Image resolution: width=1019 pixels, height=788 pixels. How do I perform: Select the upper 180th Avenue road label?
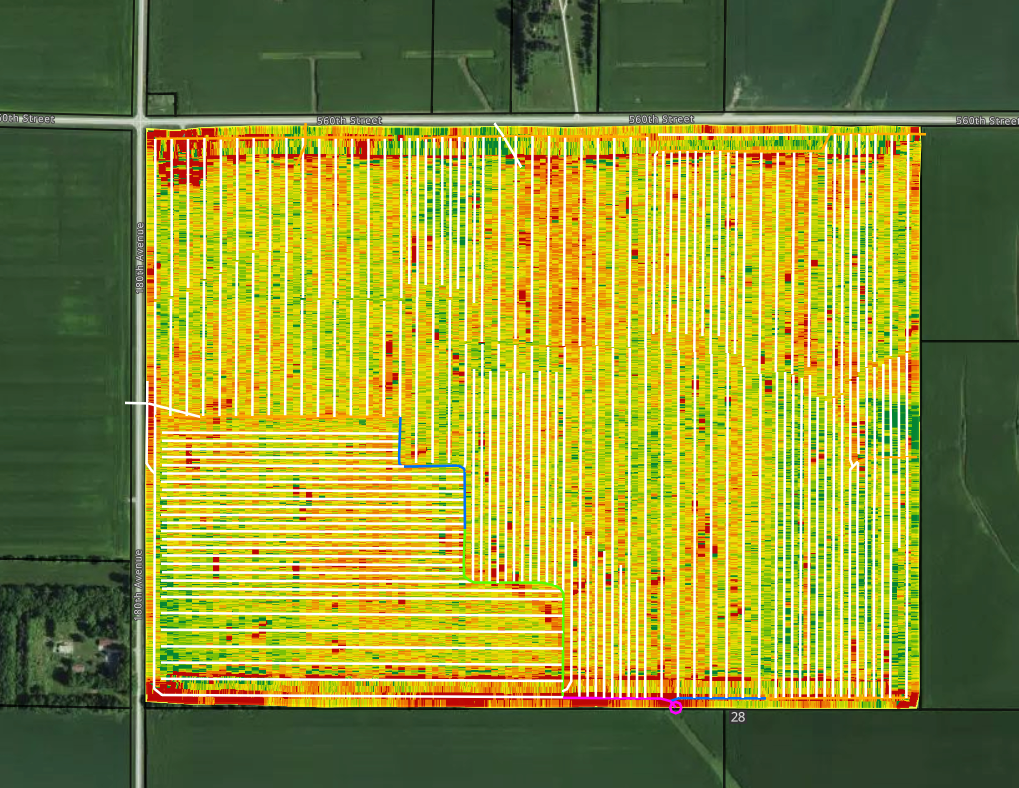pyautogui.click(x=139, y=257)
